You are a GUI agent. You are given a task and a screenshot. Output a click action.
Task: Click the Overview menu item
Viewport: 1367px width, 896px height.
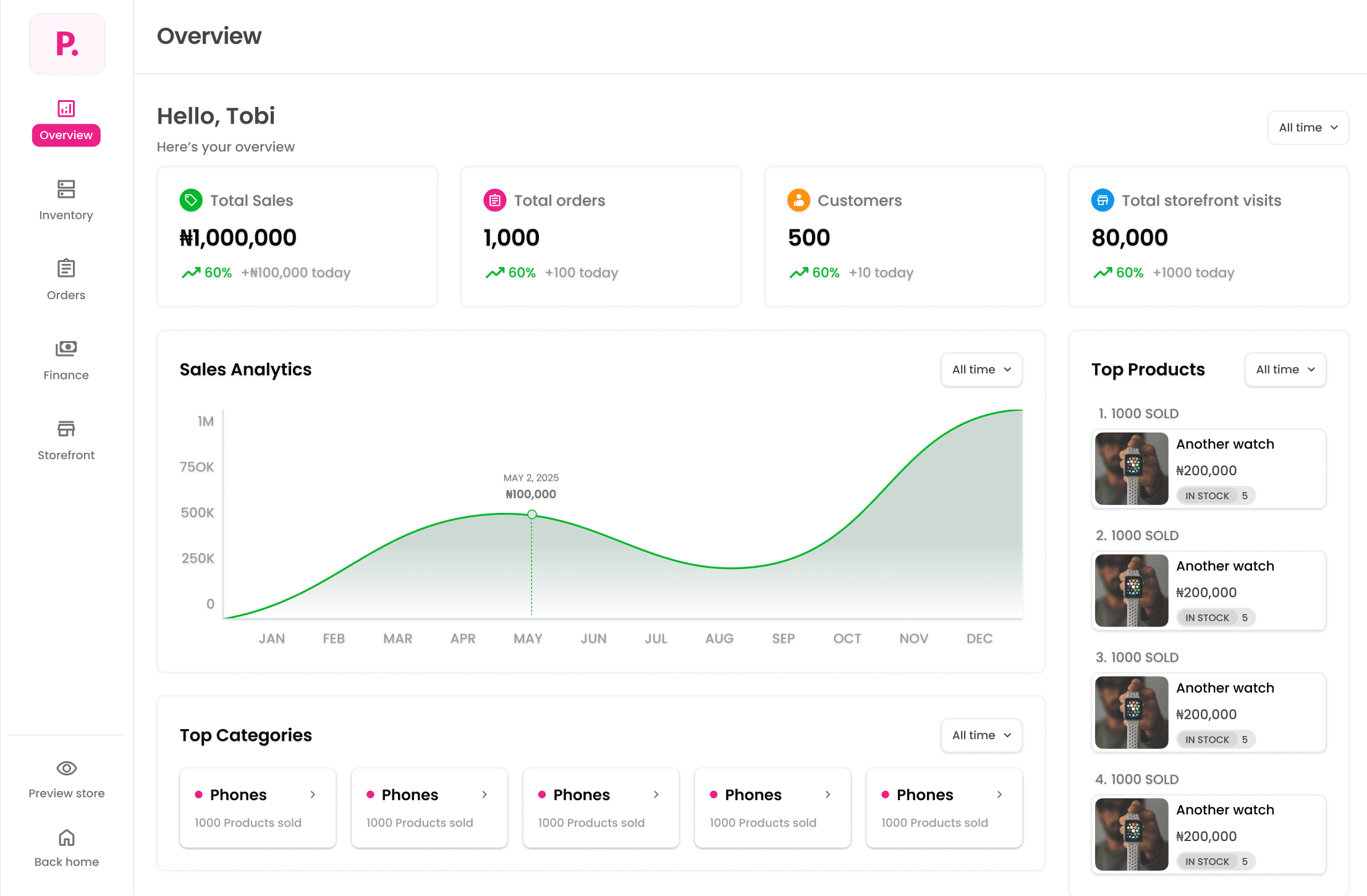coord(66,135)
